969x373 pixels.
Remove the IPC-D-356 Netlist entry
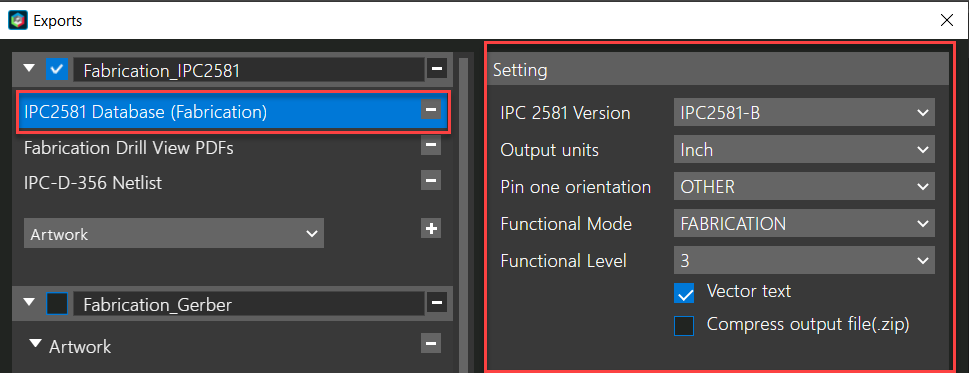point(430,182)
